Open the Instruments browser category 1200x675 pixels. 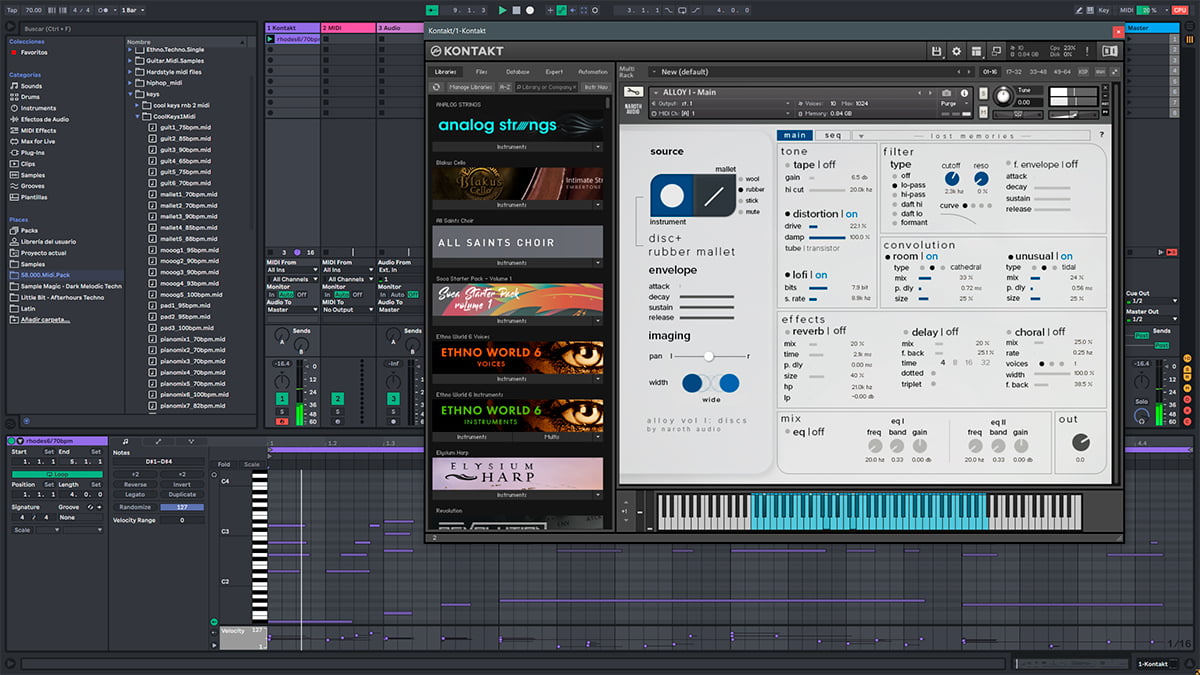[38, 108]
